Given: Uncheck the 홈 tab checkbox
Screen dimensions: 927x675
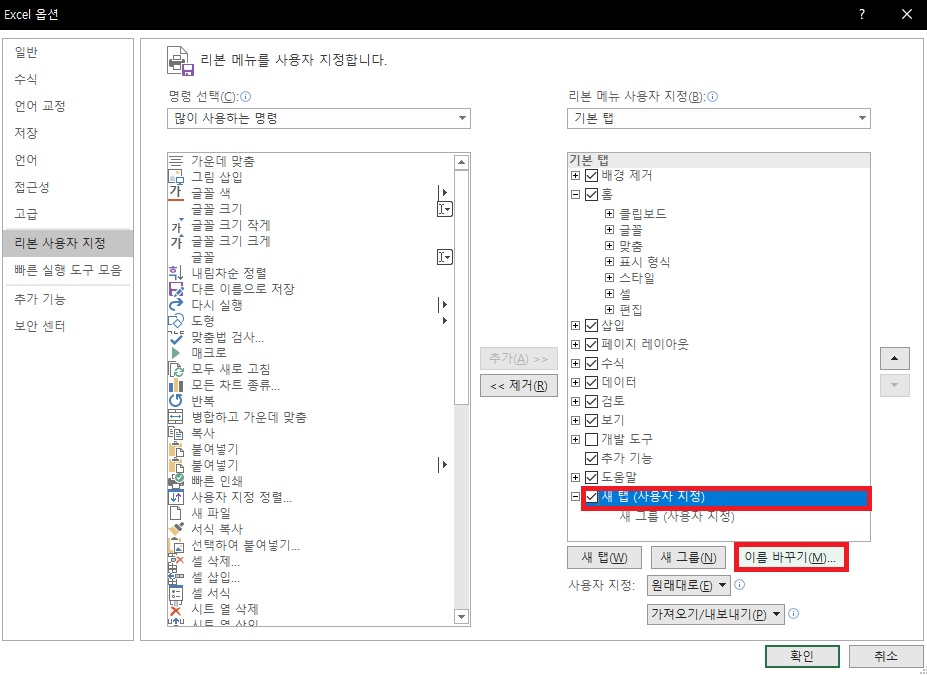Looking at the screenshot, I should (591, 194).
